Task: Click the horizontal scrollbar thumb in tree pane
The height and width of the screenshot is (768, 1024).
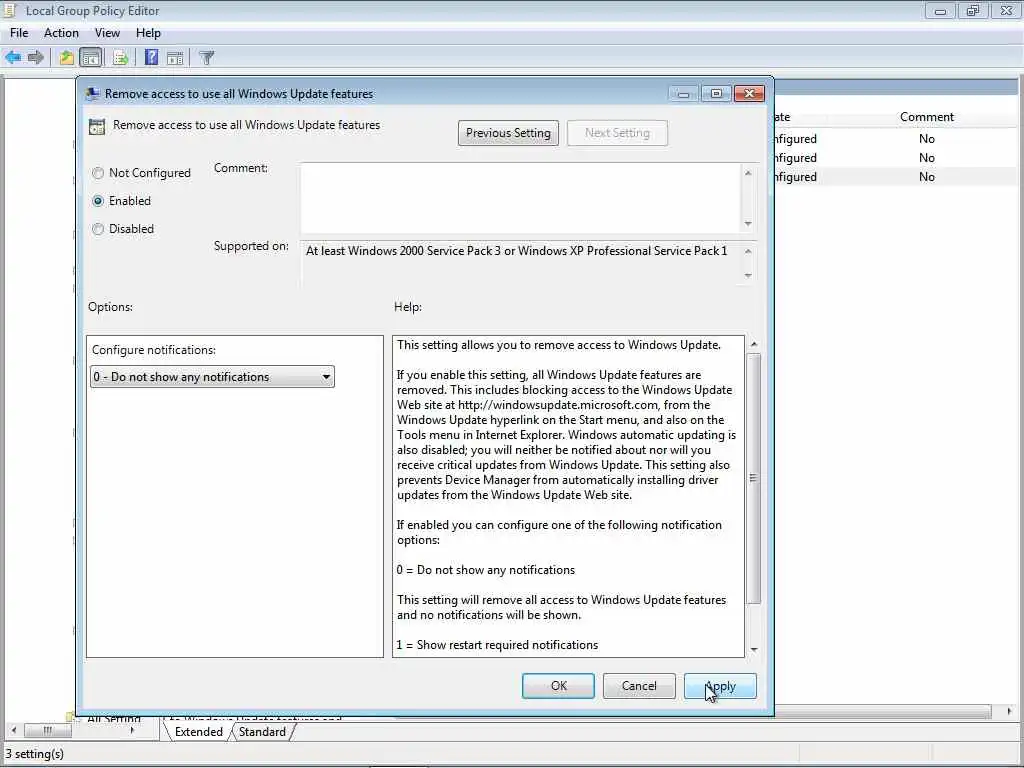Action: click(48, 731)
